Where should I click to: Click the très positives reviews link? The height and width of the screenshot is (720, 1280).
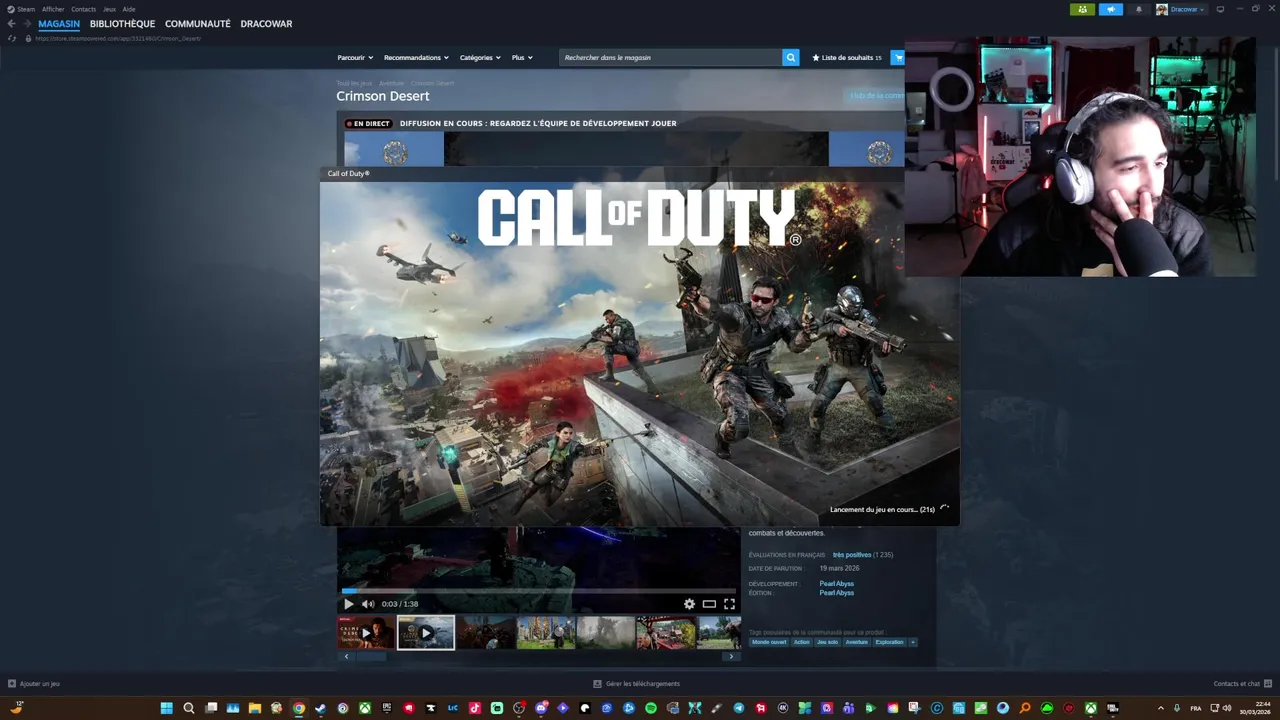[x=851, y=555]
